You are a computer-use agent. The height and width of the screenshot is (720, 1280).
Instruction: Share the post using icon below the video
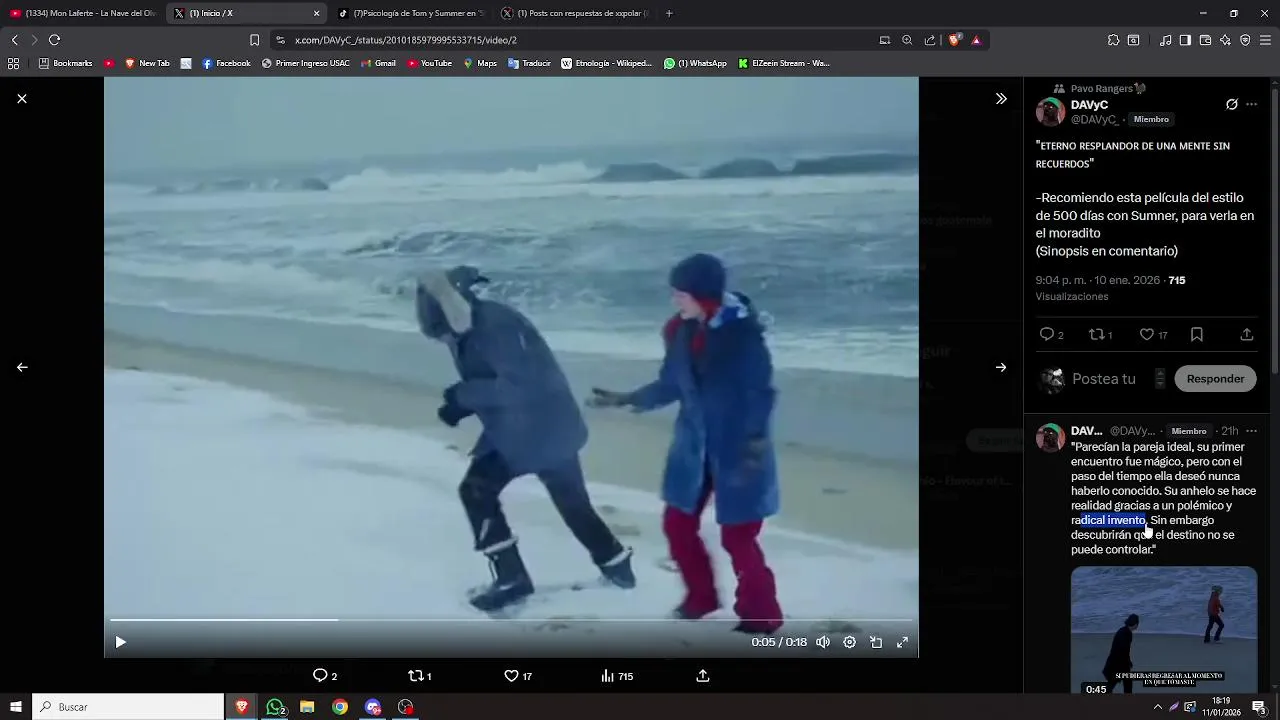[x=703, y=676]
